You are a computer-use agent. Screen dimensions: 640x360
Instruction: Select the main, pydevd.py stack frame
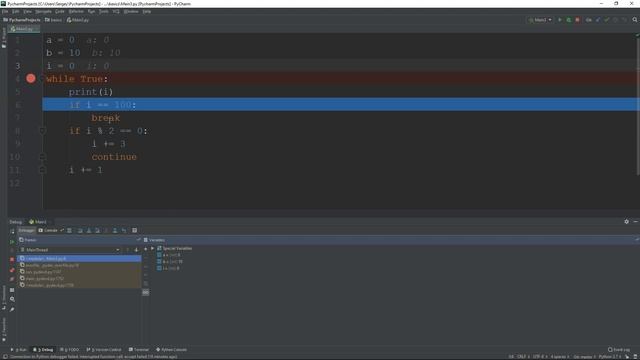click(79, 278)
